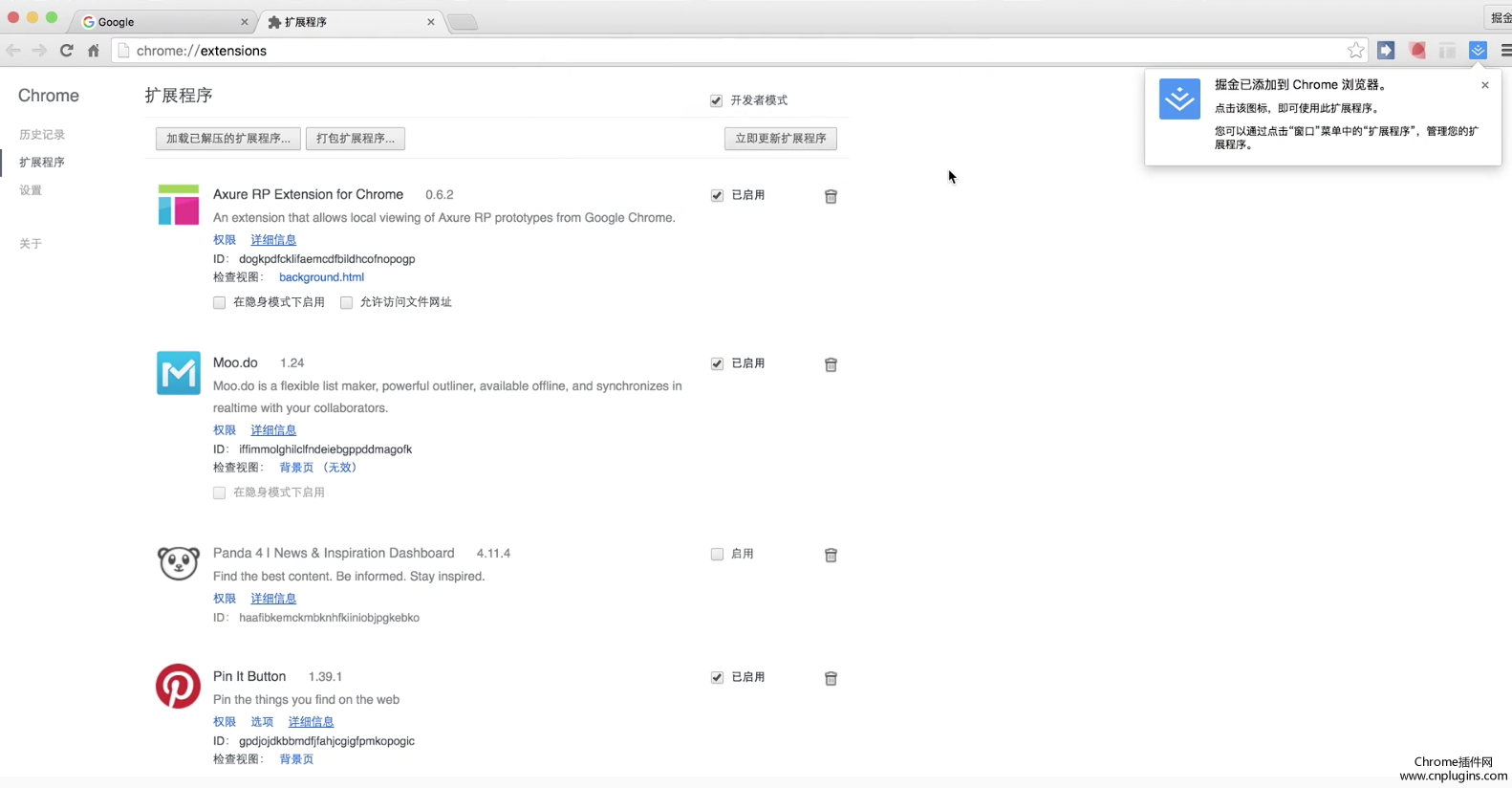Click 打包扩展程序 button
The height and width of the screenshot is (788, 1512).
pyautogui.click(x=356, y=139)
